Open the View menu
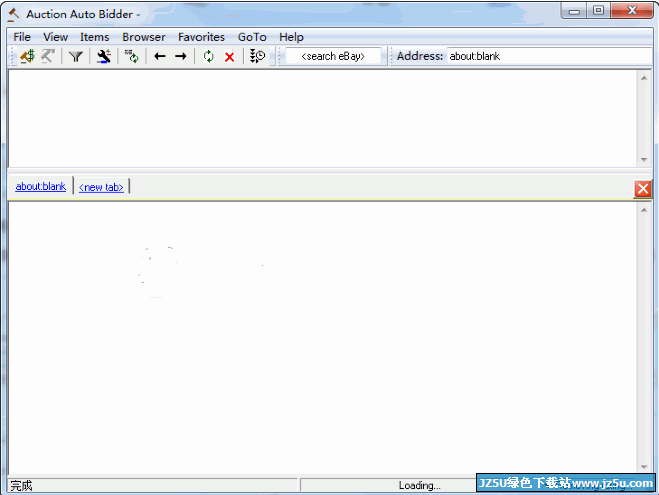The image size is (659, 495). (55, 37)
